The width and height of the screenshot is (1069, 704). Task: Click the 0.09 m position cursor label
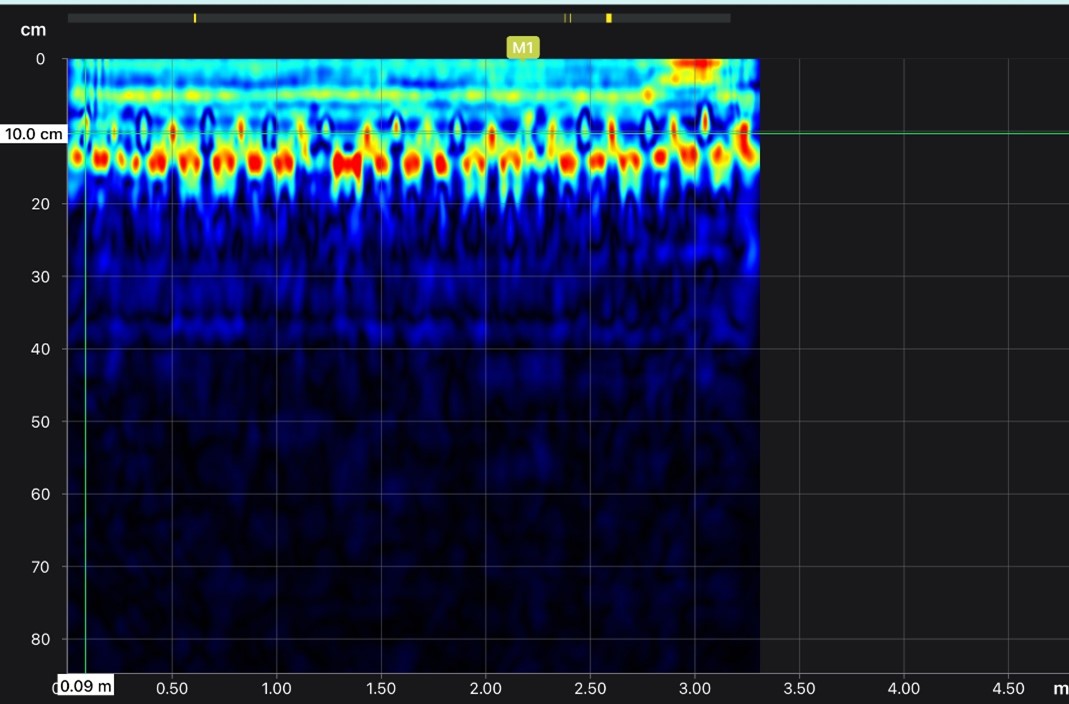click(x=85, y=686)
